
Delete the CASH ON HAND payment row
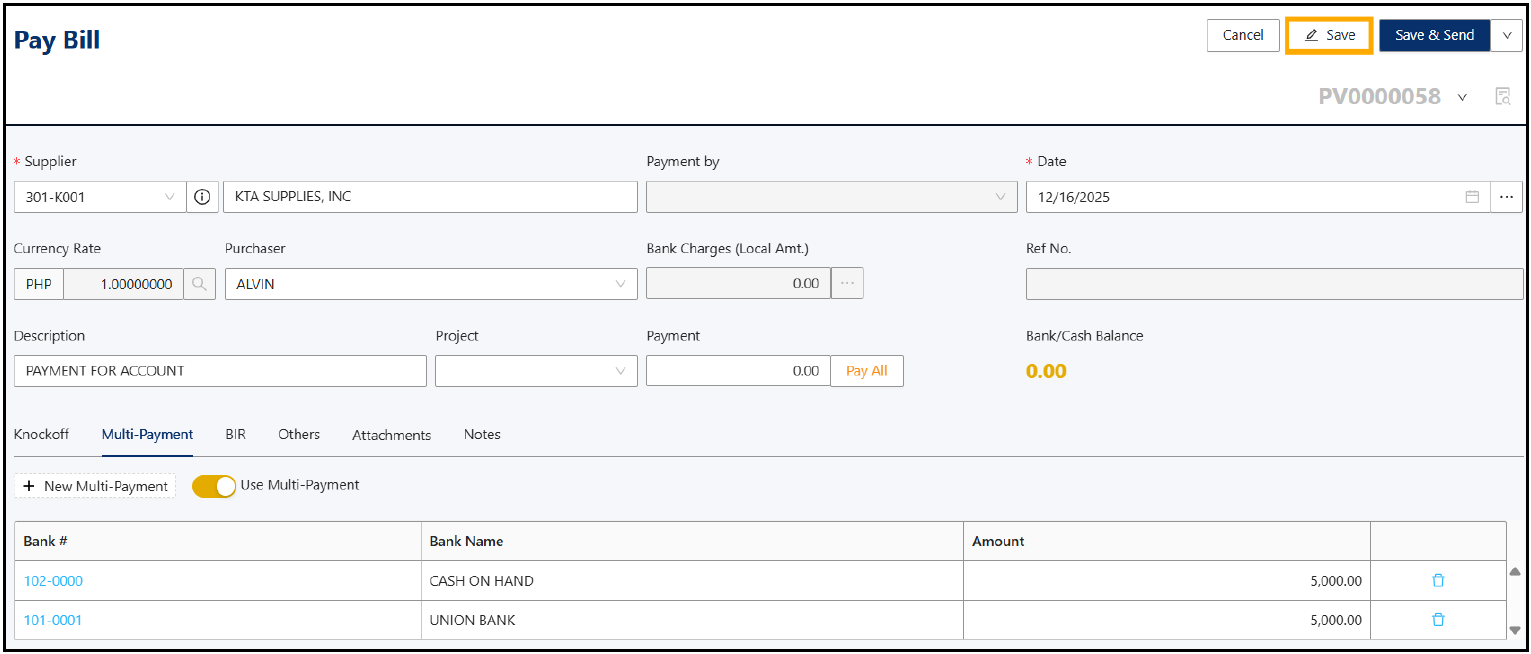(1438, 580)
